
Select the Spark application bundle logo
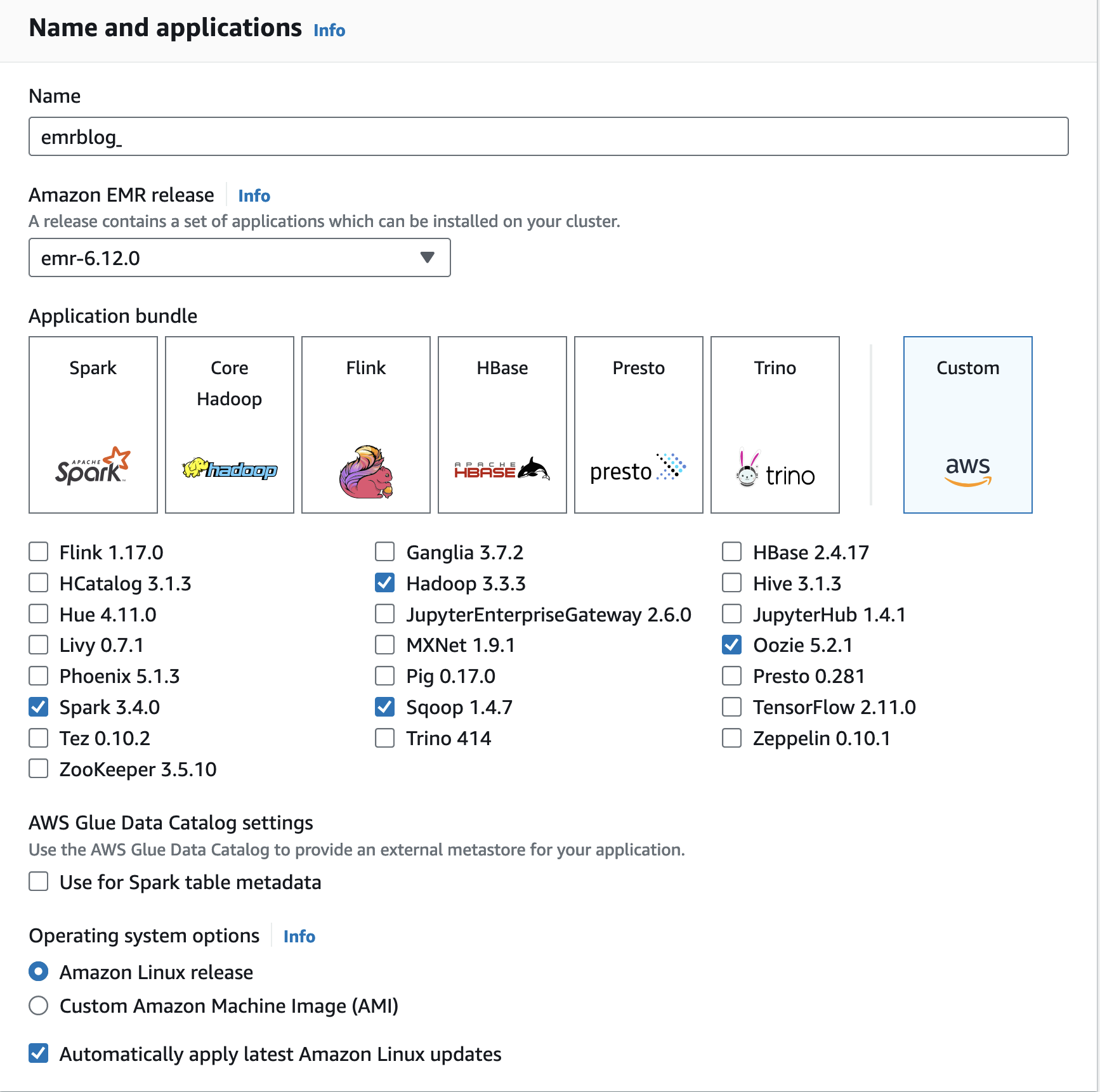tap(93, 466)
